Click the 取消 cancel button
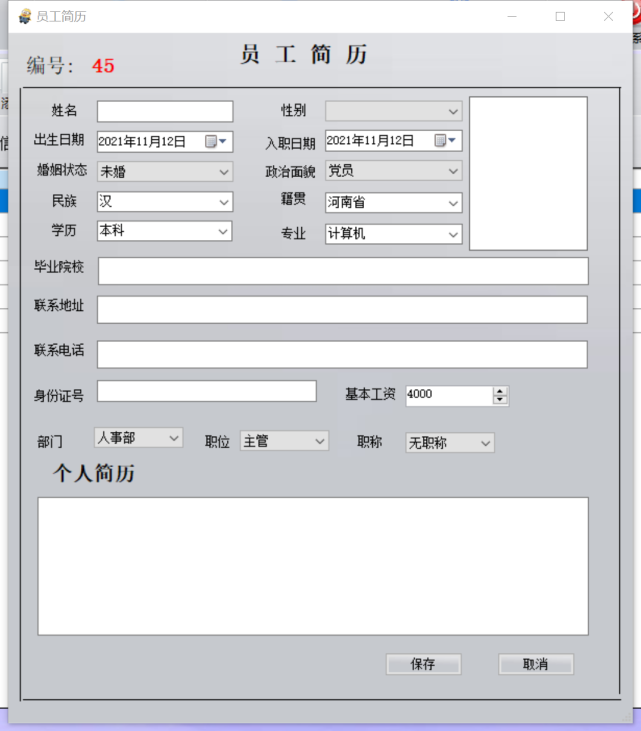641x731 pixels. (x=536, y=664)
